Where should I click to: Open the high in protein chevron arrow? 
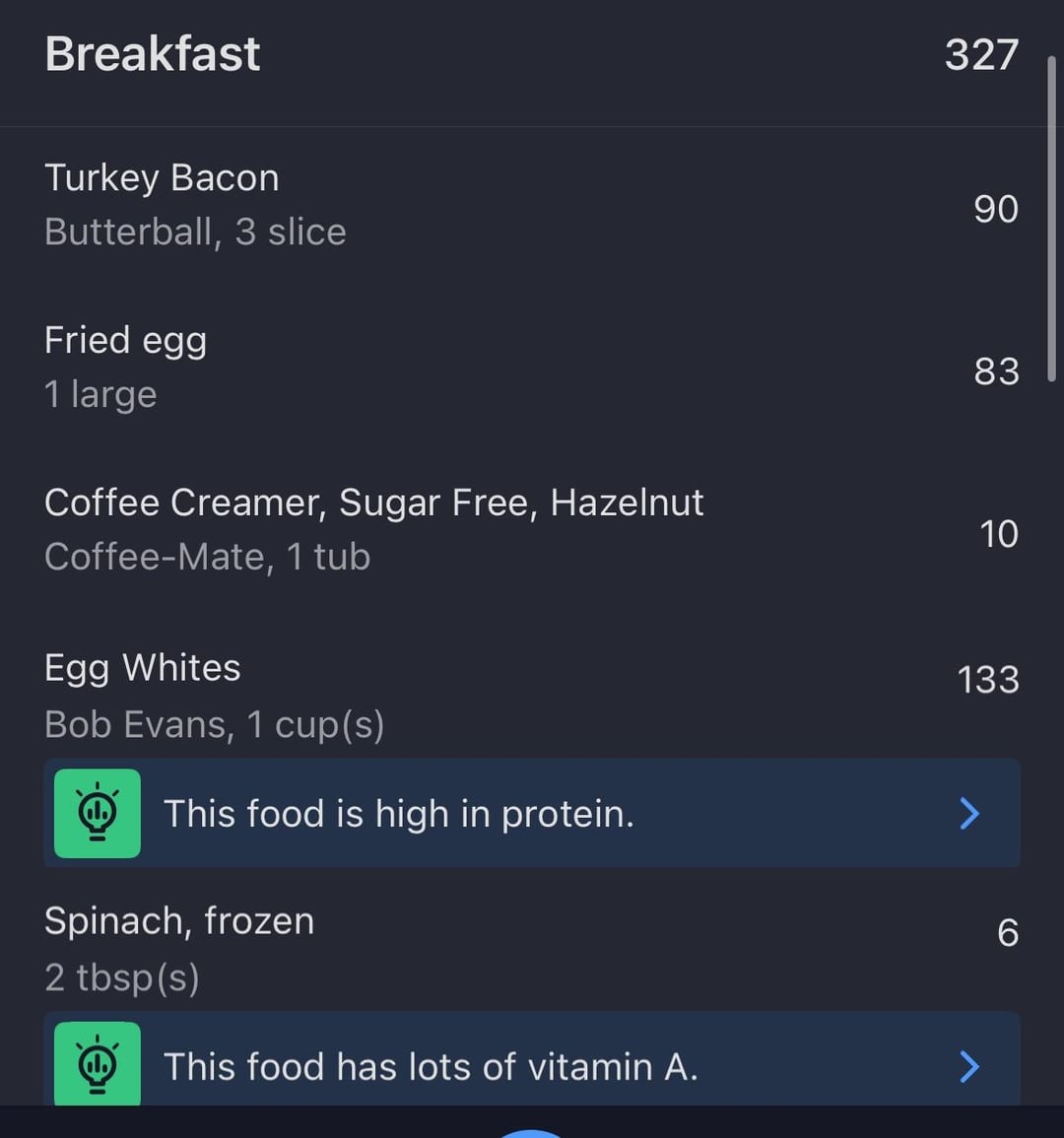968,813
